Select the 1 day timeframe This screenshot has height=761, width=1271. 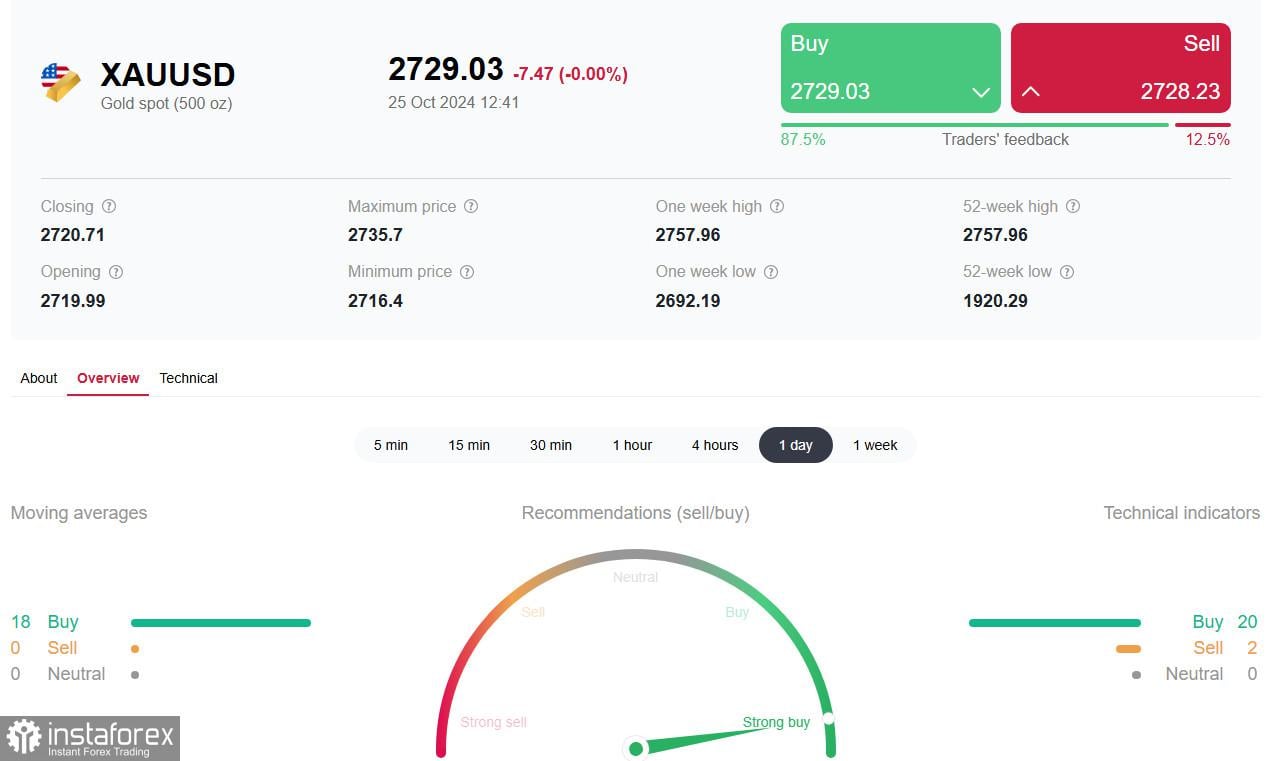tap(796, 445)
